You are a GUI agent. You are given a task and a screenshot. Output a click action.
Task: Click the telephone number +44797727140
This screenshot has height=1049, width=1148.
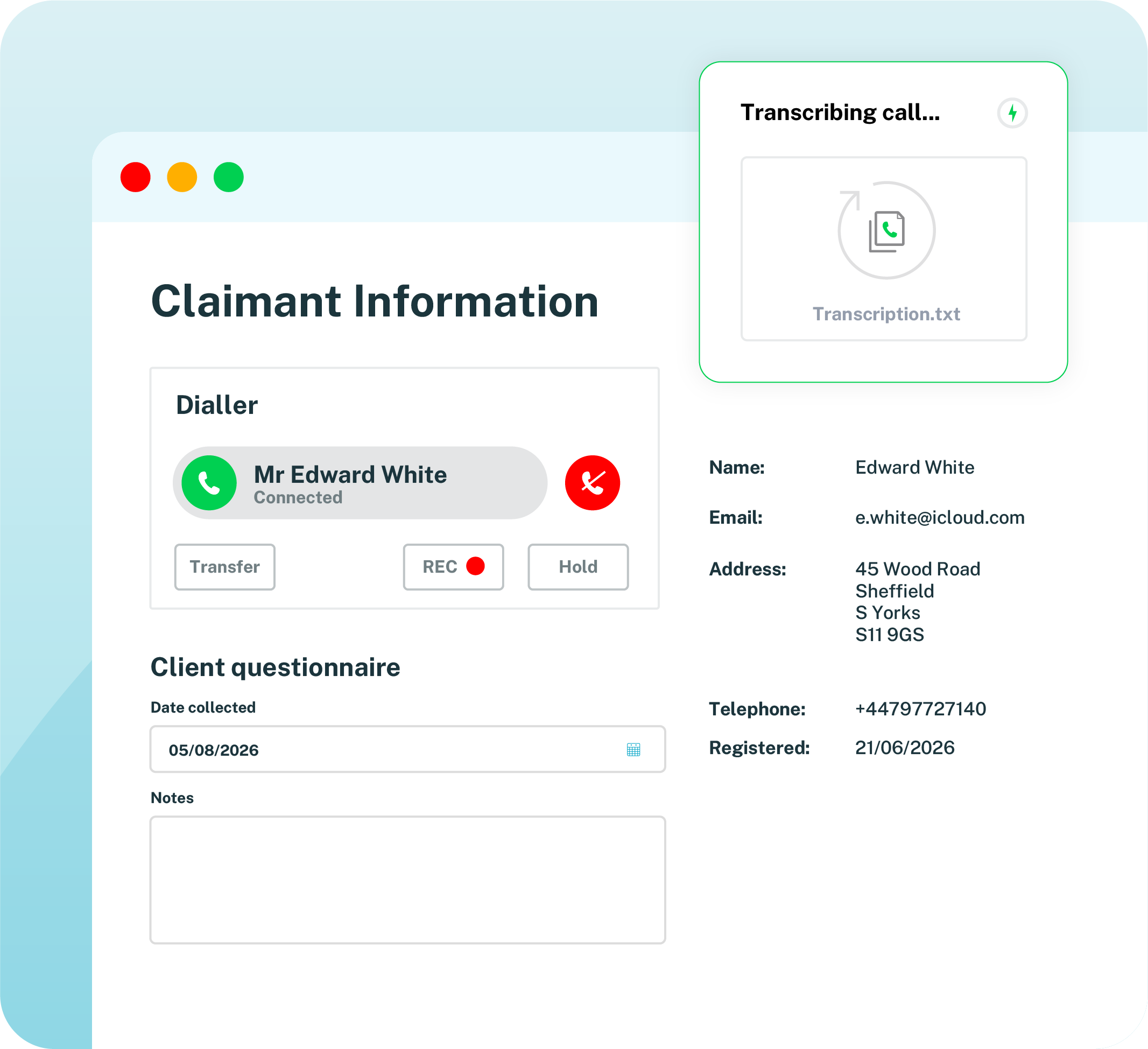coord(920,709)
